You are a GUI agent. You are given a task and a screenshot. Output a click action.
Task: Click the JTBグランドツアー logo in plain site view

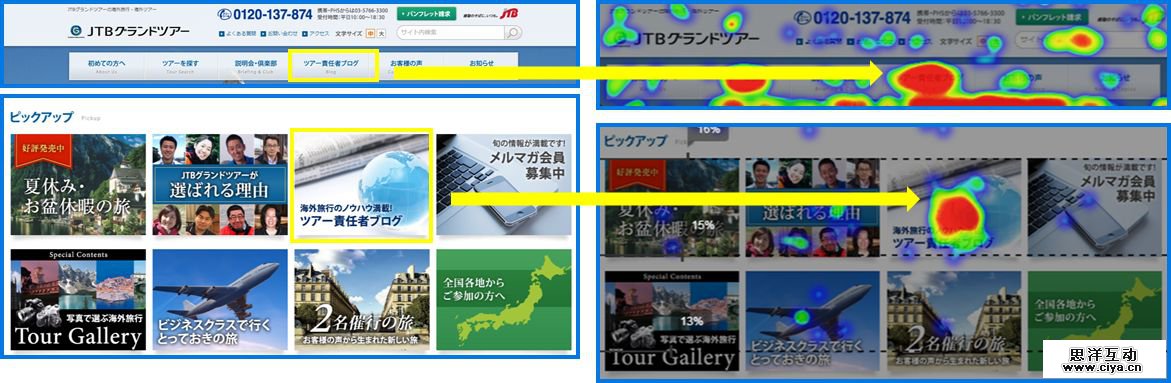click(x=128, y=31)
